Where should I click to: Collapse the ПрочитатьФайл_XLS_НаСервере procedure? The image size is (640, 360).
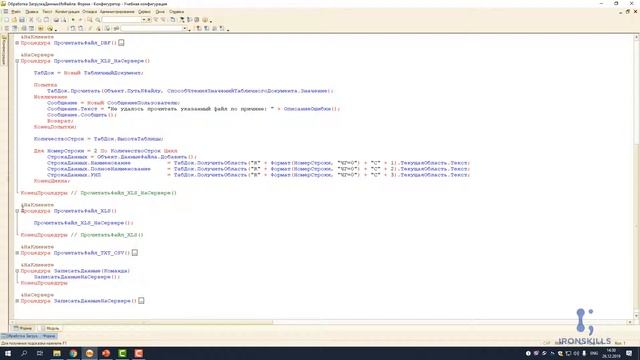[x=17, y=61]
